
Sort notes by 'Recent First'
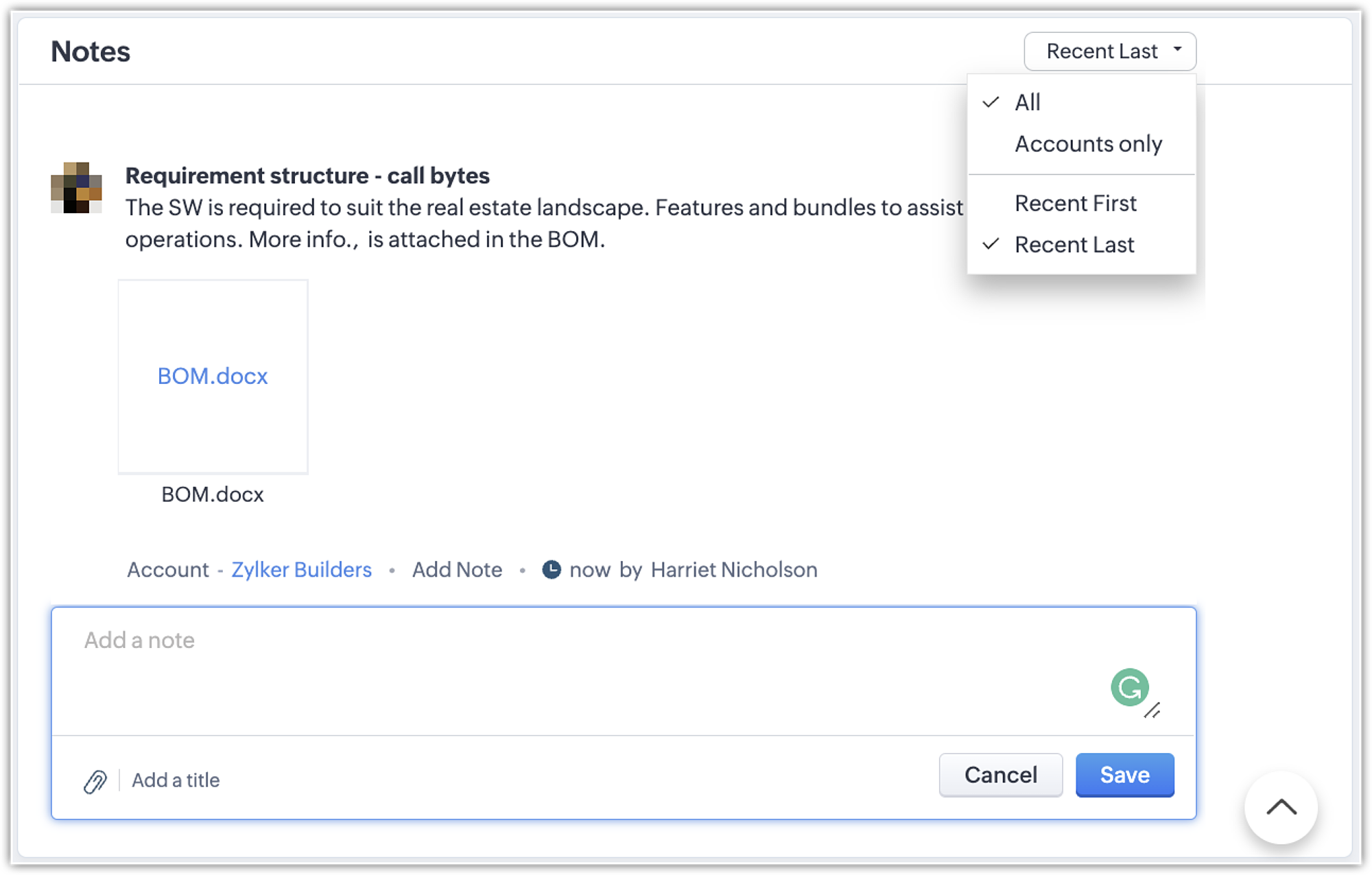pyautogui.click(x=1075, y=204)
